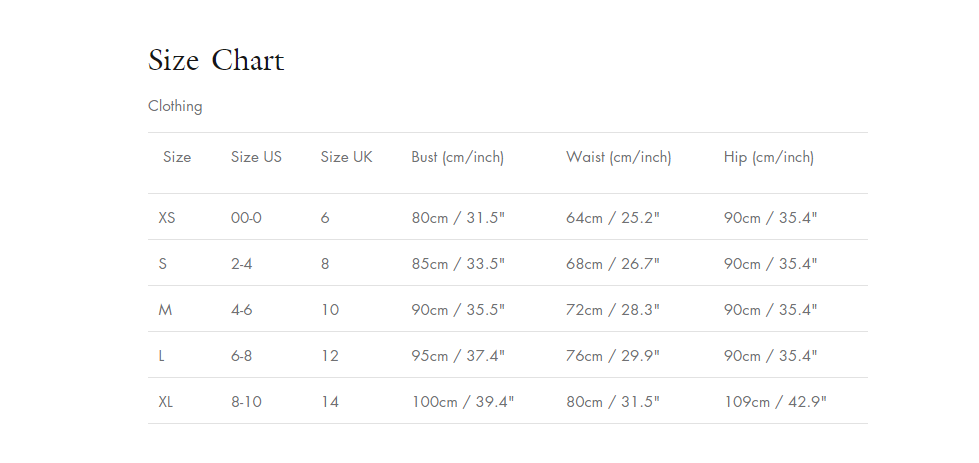
Task: Click the 00-0 US size cell
Action: (x=246, y=218)
